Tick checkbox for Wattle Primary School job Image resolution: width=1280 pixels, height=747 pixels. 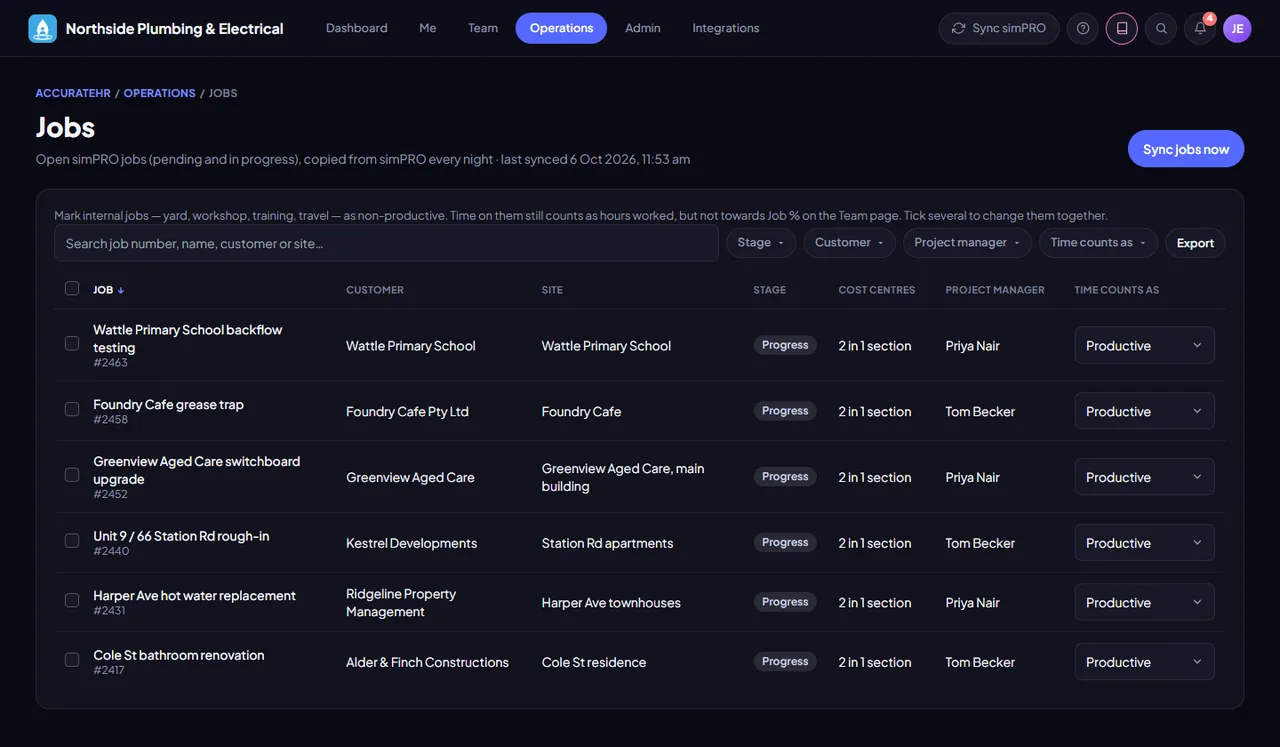click(72, 343)
